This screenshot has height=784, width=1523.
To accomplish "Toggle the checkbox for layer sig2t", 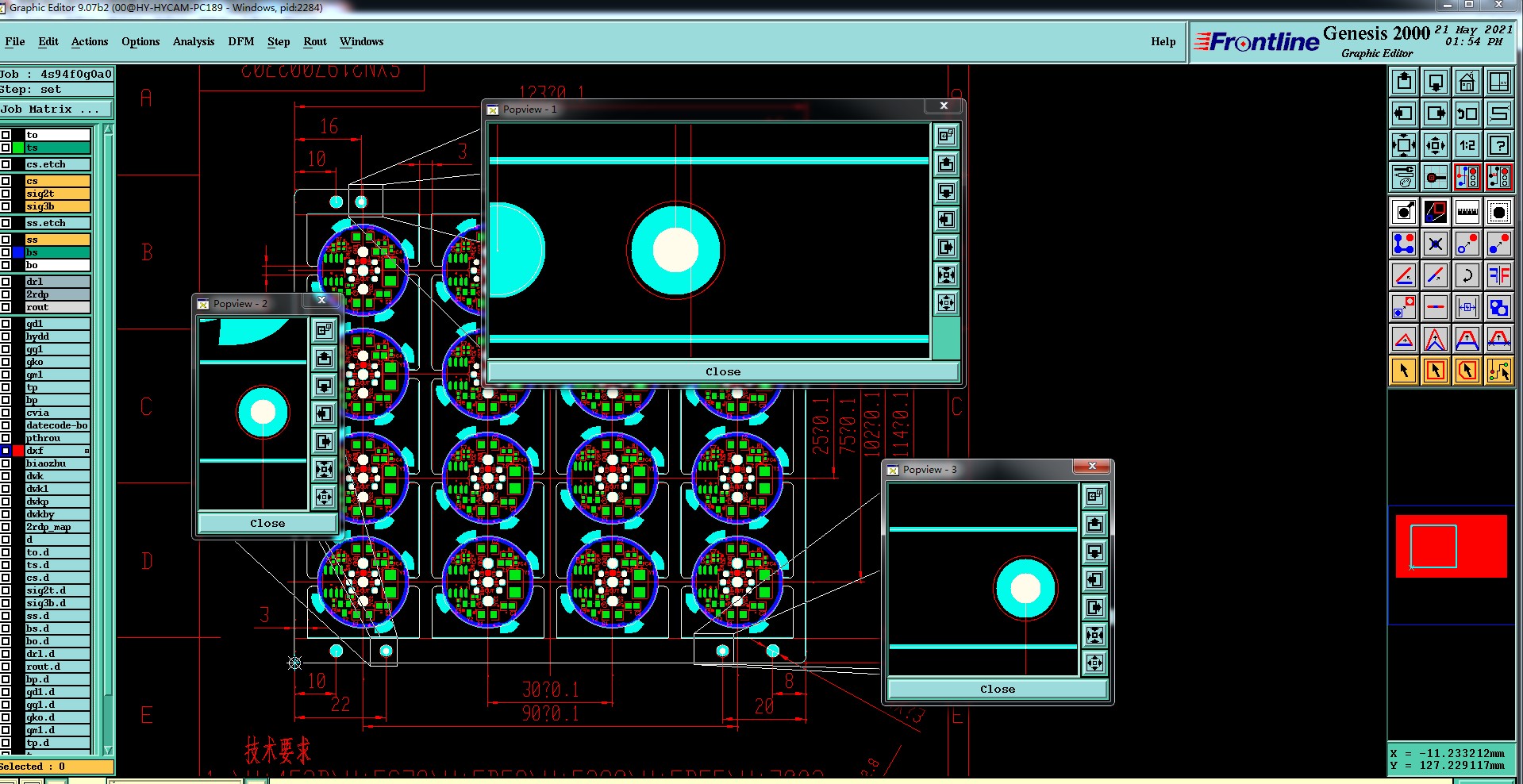I will (6, 194).
